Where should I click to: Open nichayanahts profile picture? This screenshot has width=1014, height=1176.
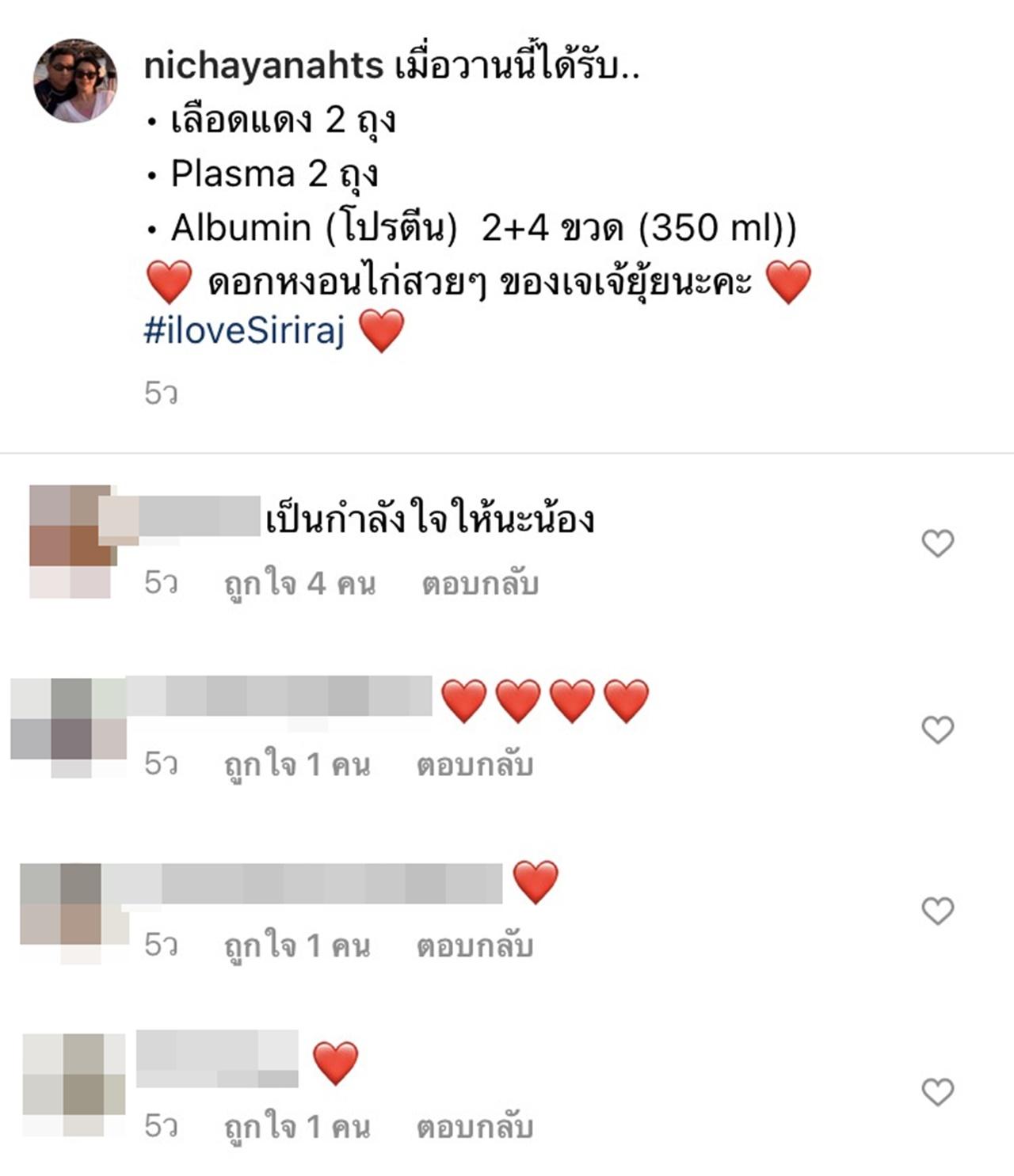pyautogui.click(x=75, y=81)
